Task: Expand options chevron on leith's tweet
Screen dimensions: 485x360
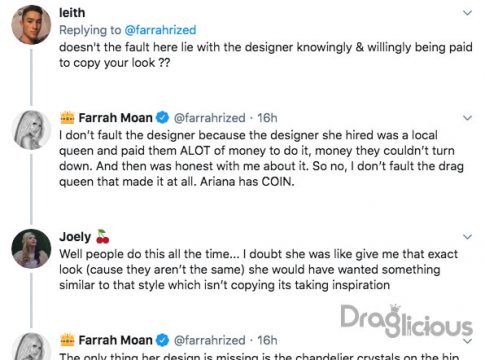Action: pos(468,13)
